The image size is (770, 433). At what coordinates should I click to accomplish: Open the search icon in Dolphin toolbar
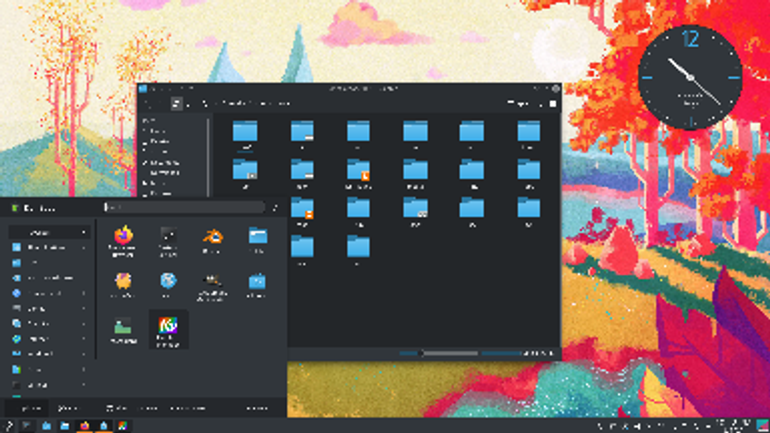click(x=541, y=104)
